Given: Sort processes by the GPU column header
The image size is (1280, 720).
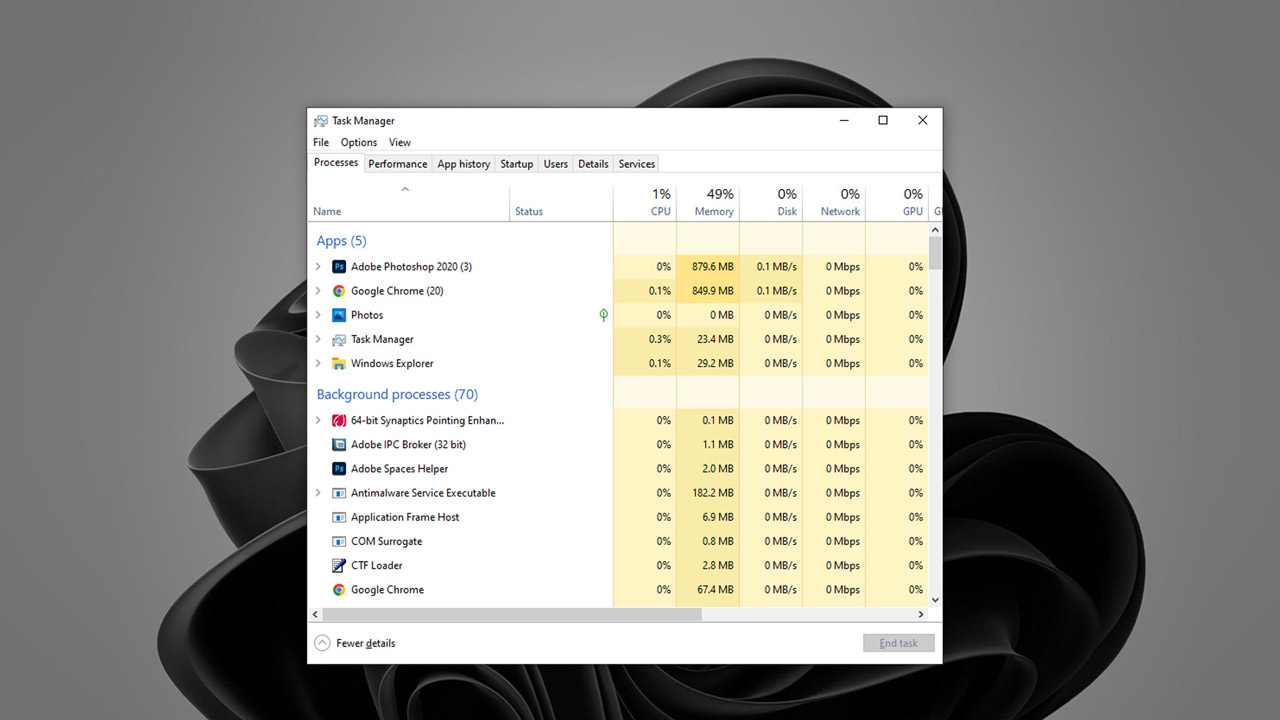Looking at the screenshot, I should (x=897, y=203).
